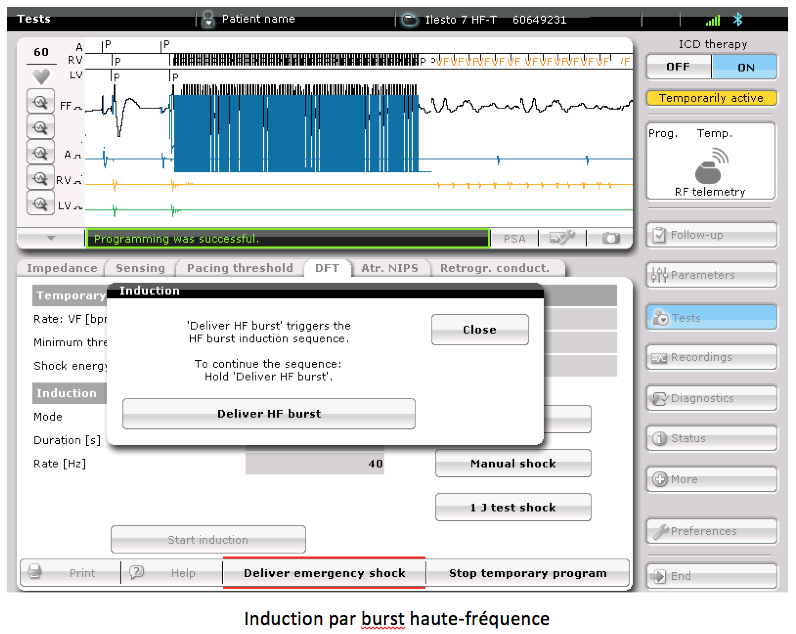
Task: Click the A channel zoom magnifier icon
Action: click(x=40, y=154)
